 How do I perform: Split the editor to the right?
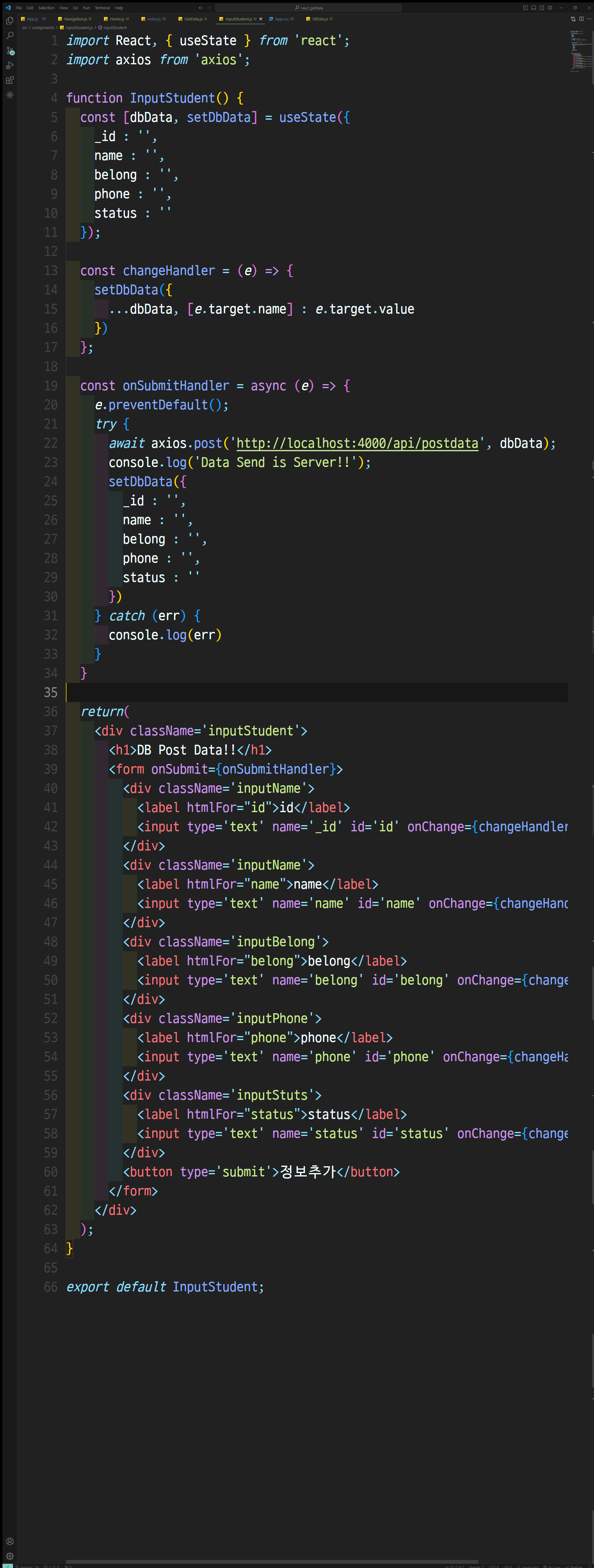(x=581, y=19)
